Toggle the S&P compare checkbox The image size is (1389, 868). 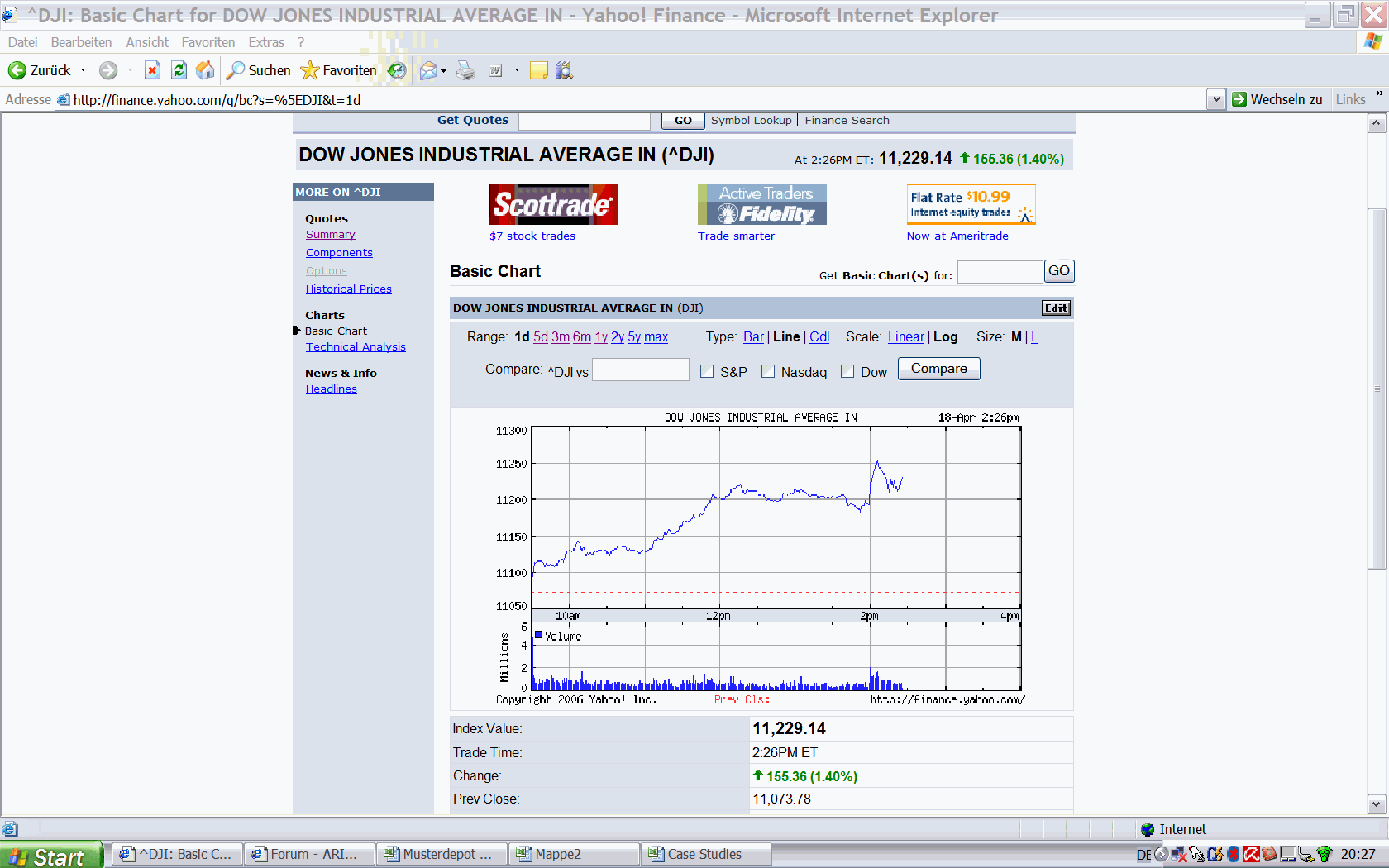(x=707, y=372)
